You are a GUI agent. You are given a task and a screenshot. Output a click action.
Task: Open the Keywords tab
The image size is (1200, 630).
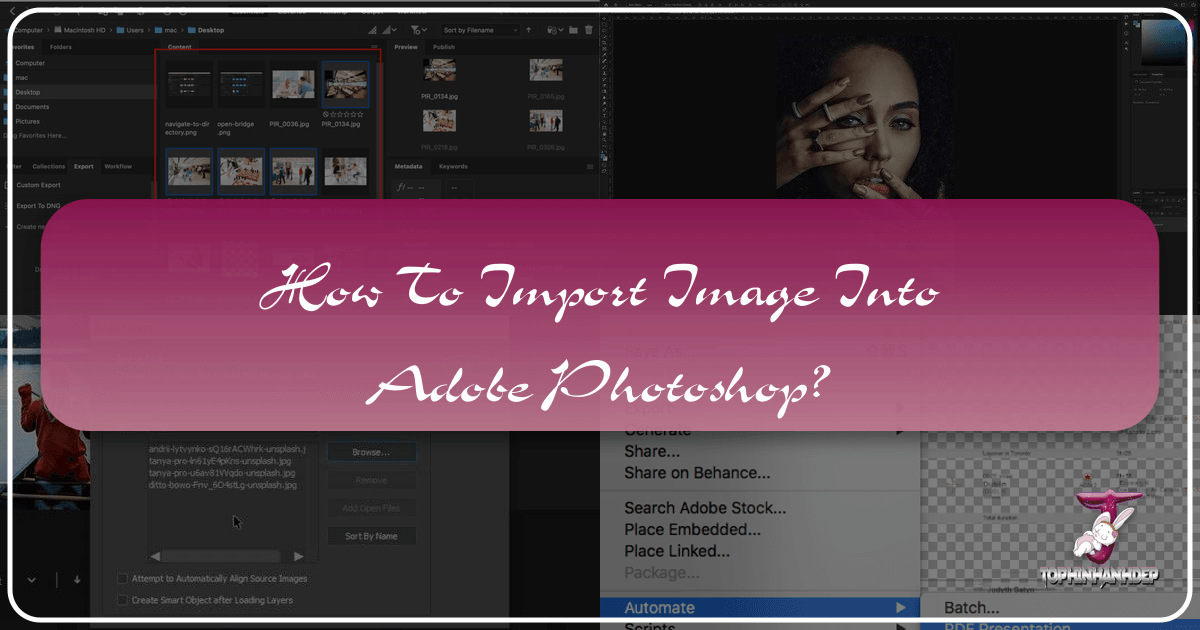point(452,166)
